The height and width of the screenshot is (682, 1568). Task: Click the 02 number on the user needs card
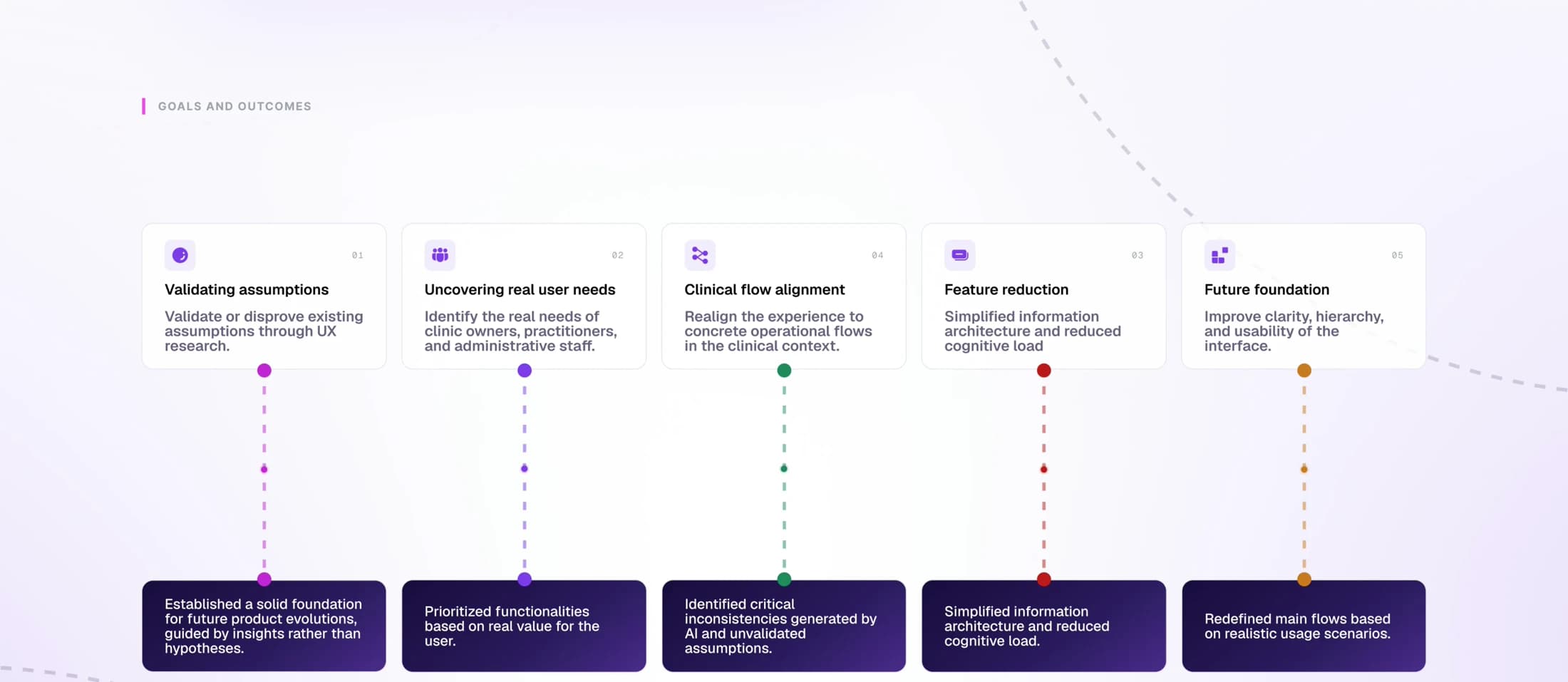617,255
